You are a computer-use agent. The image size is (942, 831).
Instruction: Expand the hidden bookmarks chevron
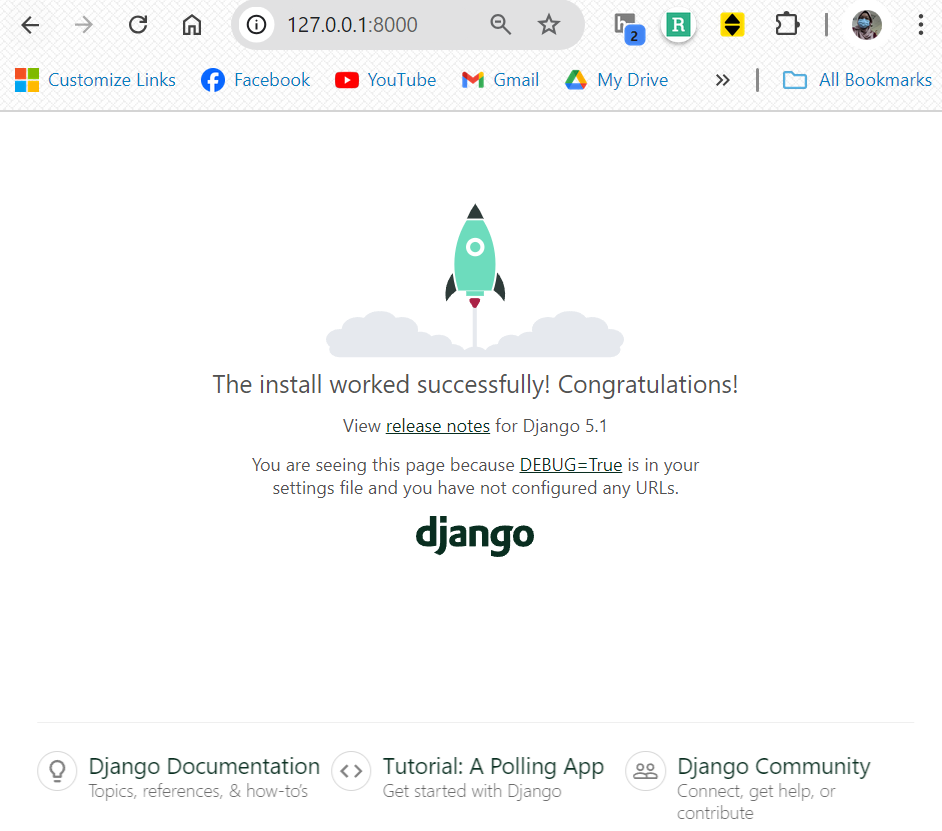click(722, 80)
